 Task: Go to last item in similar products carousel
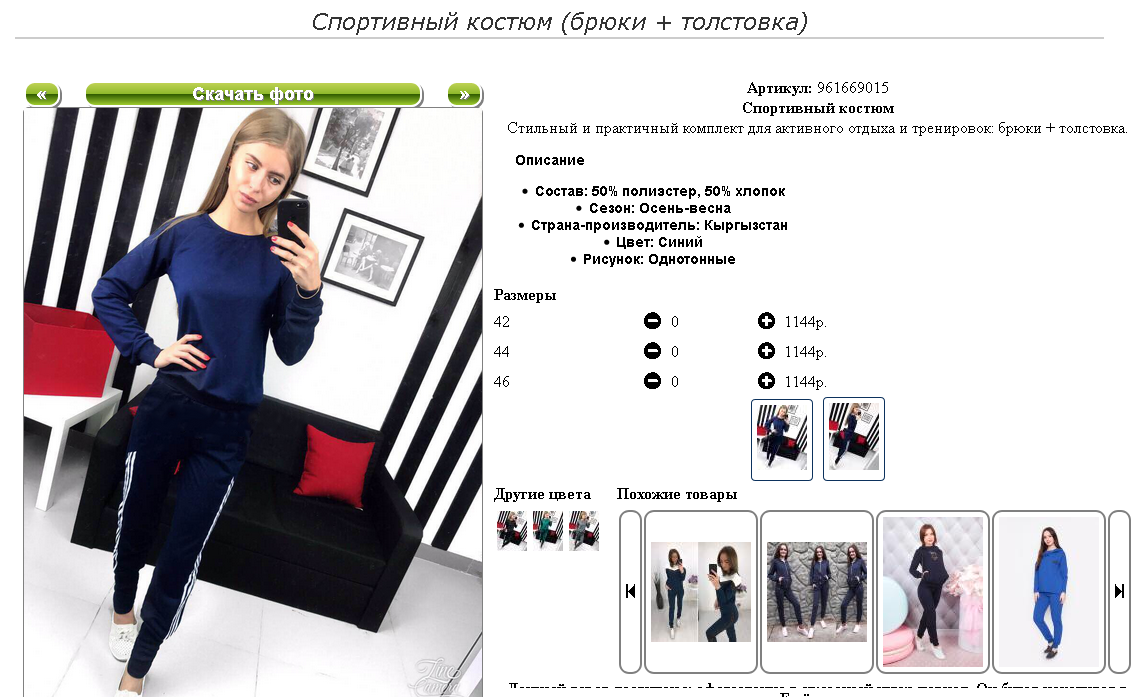pos(1119,592)
